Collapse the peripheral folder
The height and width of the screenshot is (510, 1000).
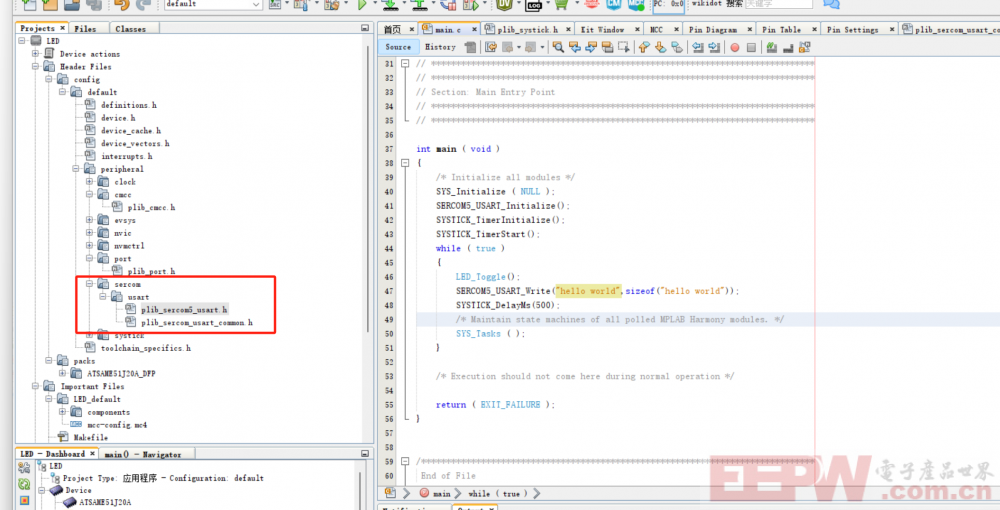76,169
